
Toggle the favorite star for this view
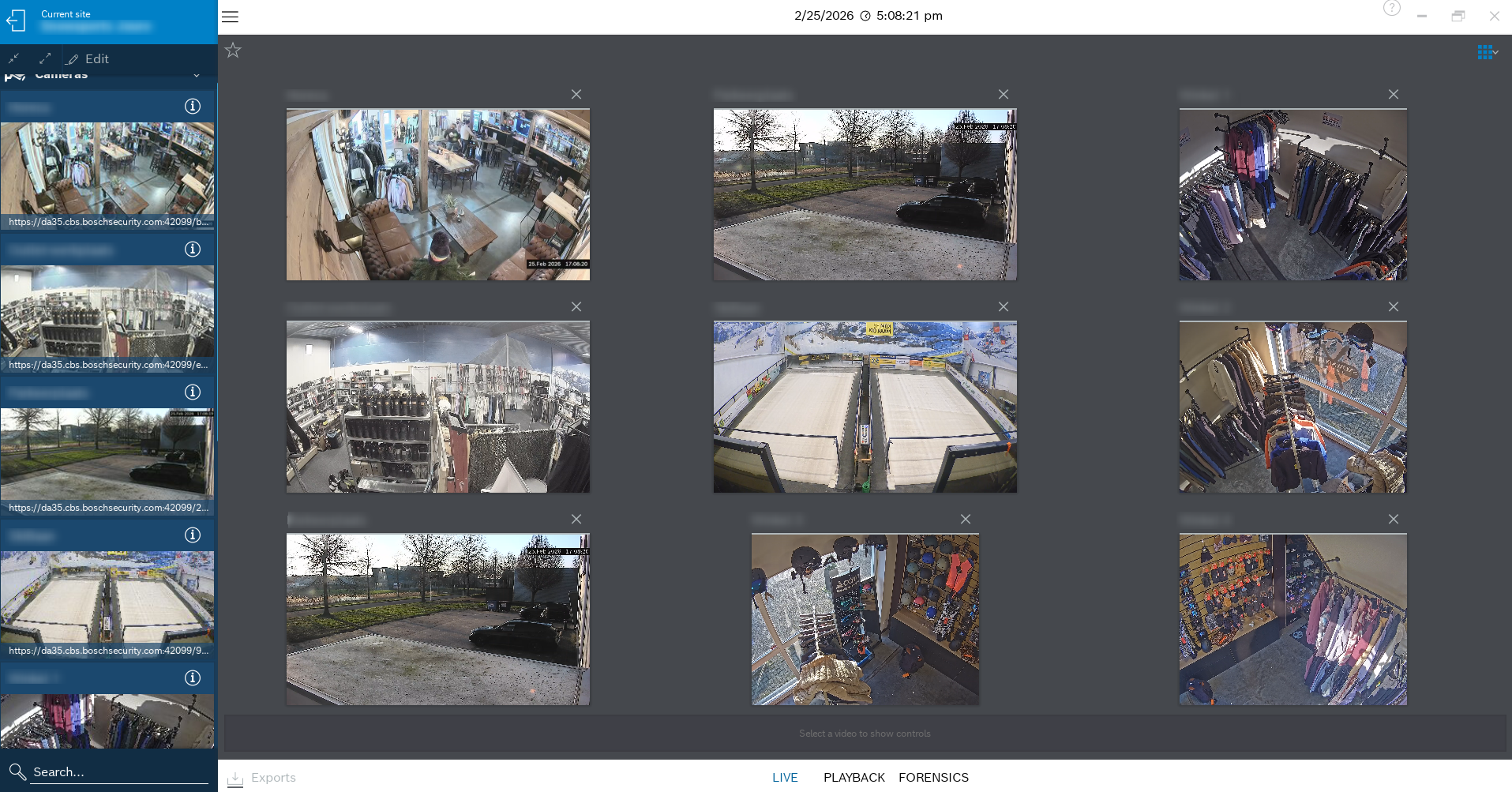tap(233, 51)
